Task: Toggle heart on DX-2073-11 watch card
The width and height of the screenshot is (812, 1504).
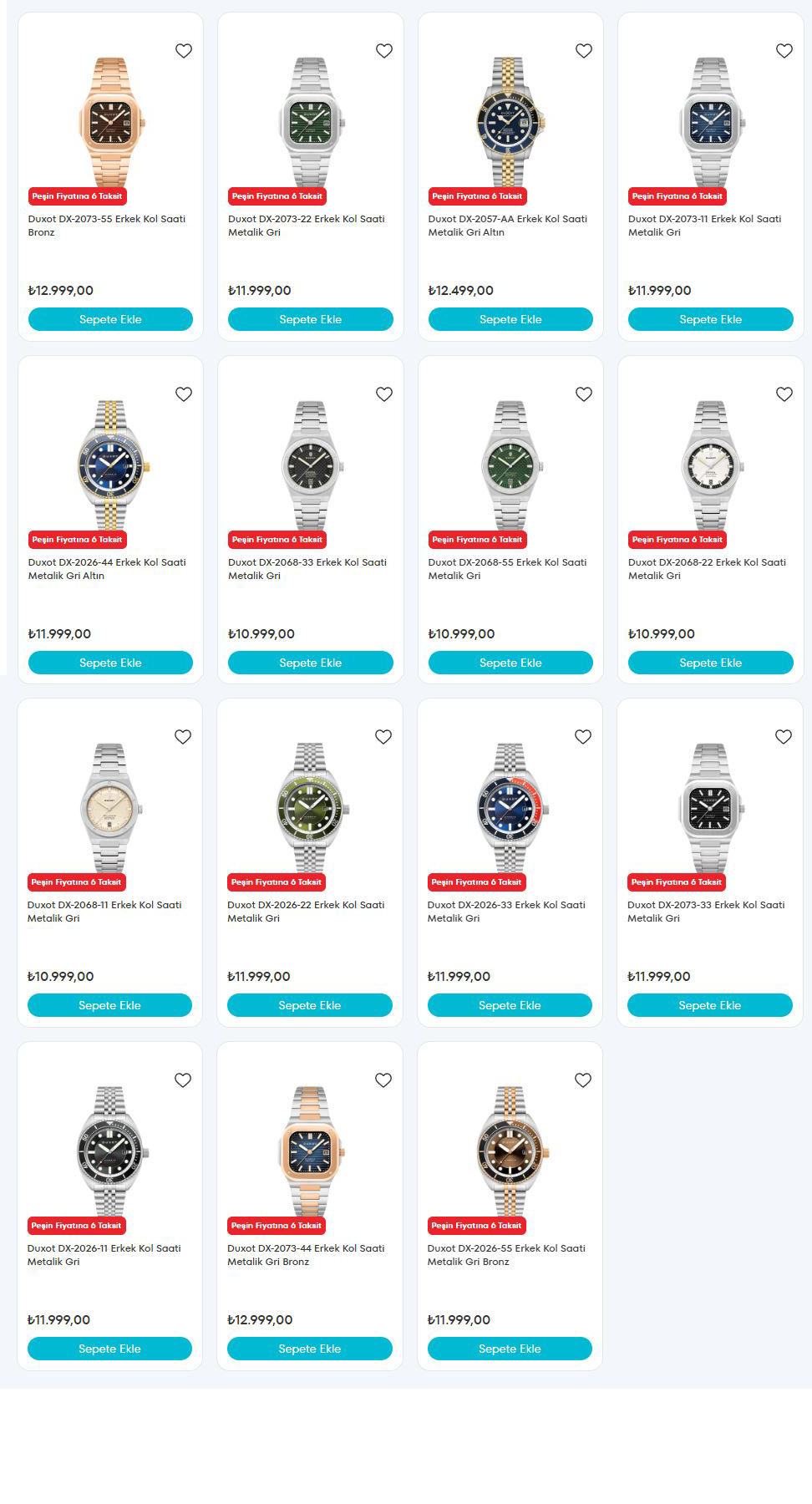Action: coord(784,51)
